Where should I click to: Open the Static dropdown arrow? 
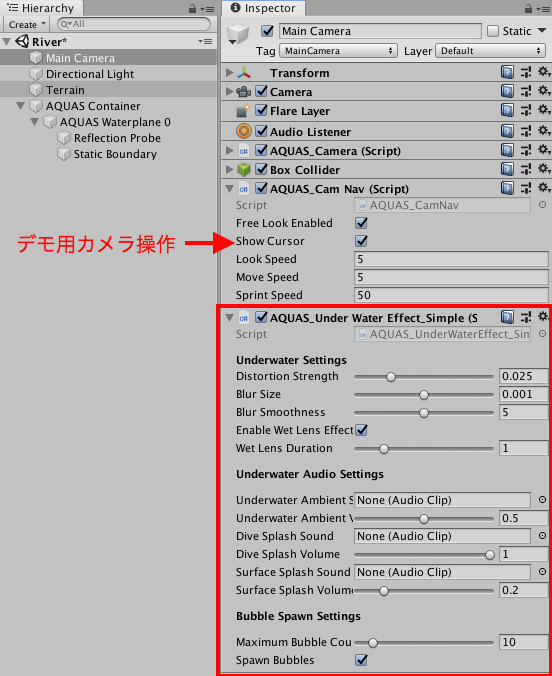[542, 31]
